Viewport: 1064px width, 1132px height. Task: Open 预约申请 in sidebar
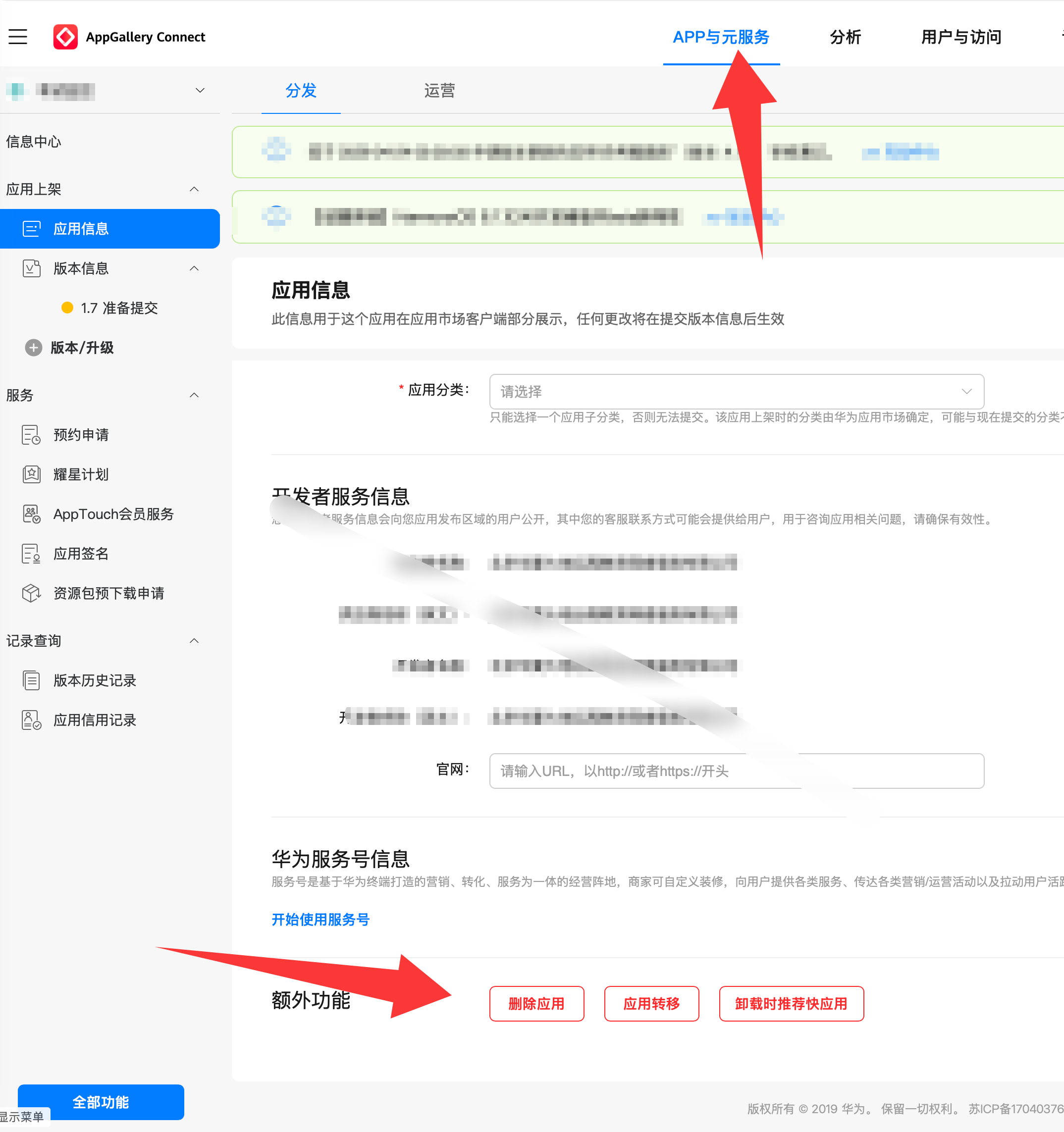pyautogui.click(x=81, y=435)
